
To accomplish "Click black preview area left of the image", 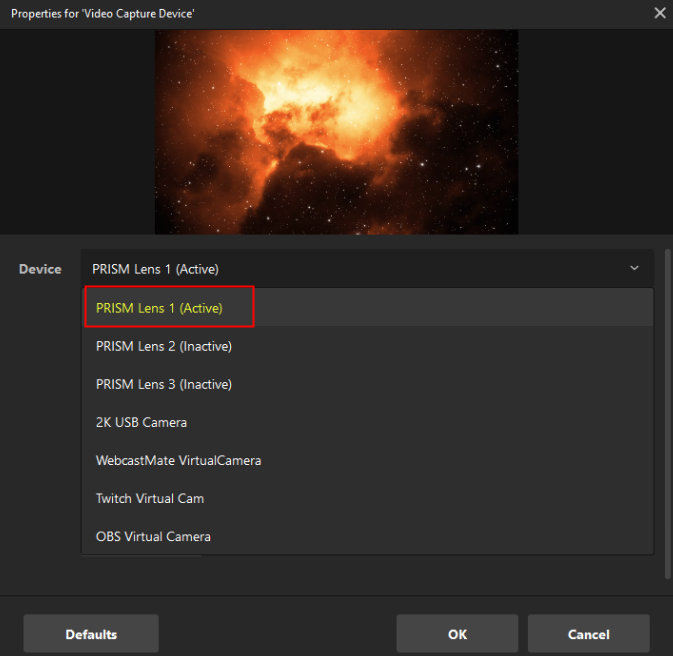I will tap(77, 130).
